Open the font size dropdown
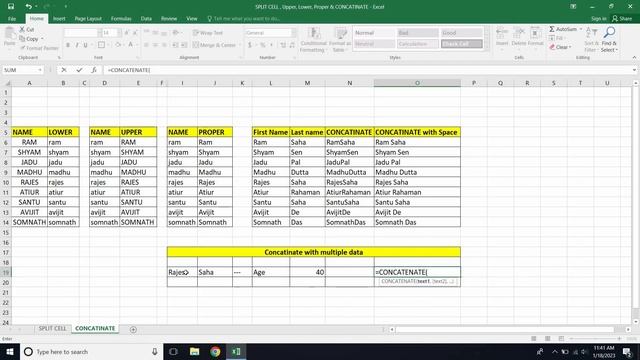640x360 pixels. pyautogui.click(x=119, y=33)
